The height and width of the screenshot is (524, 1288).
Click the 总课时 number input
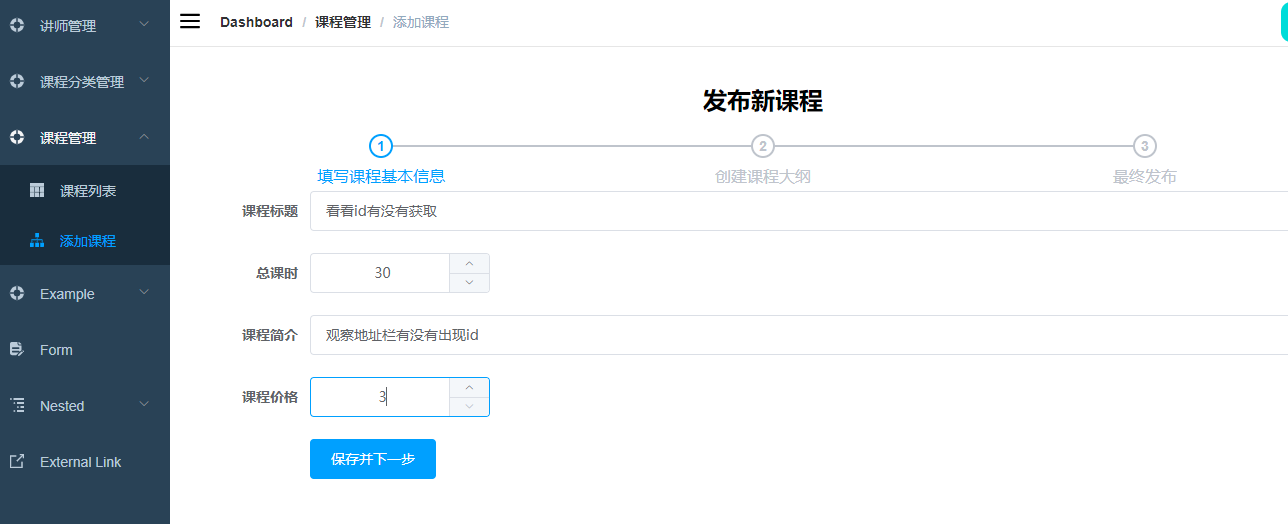point(381,273)
